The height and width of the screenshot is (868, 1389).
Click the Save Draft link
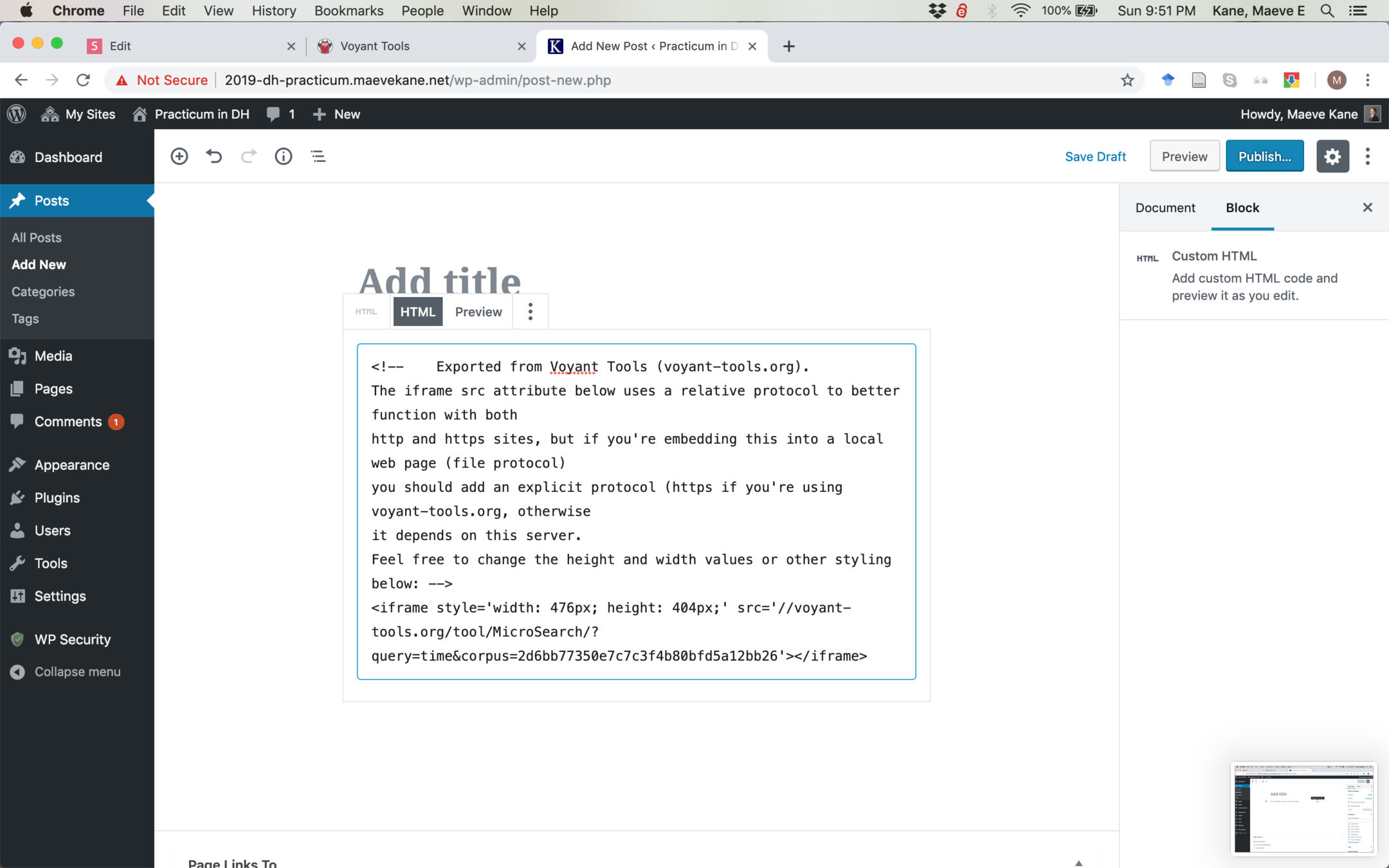pos(1094,156)
